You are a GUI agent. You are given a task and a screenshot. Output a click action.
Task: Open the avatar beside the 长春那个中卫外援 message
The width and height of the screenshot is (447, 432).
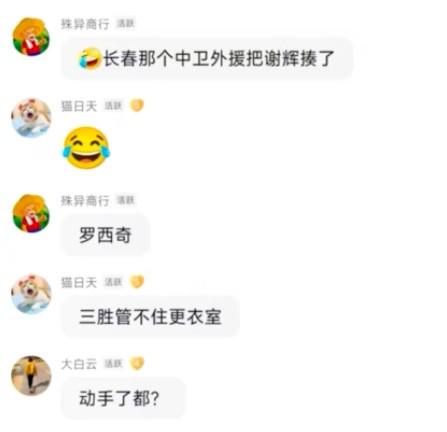[x=31, y=37]
